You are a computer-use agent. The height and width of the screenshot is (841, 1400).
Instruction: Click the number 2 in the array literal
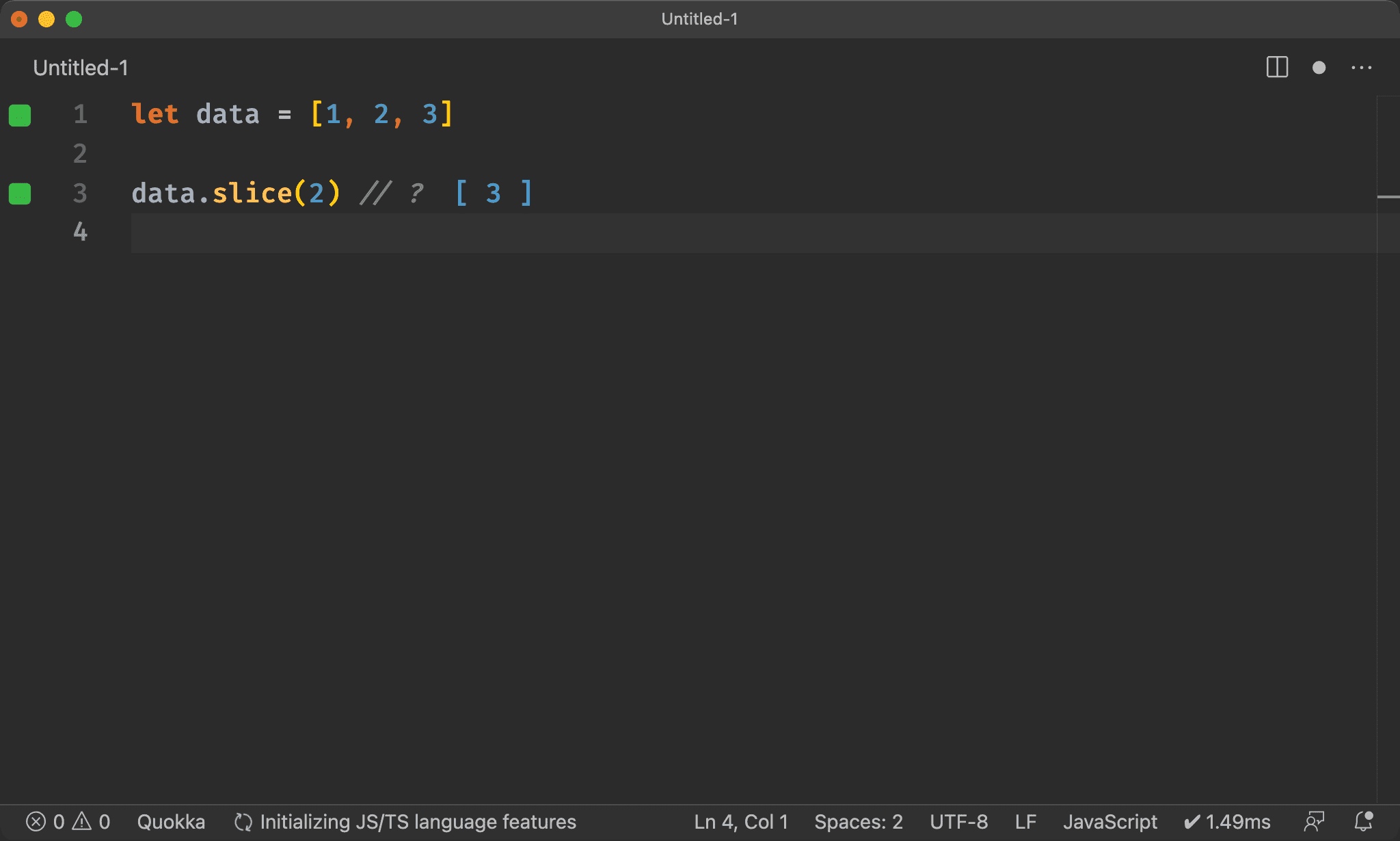click(x=381, y=114)
